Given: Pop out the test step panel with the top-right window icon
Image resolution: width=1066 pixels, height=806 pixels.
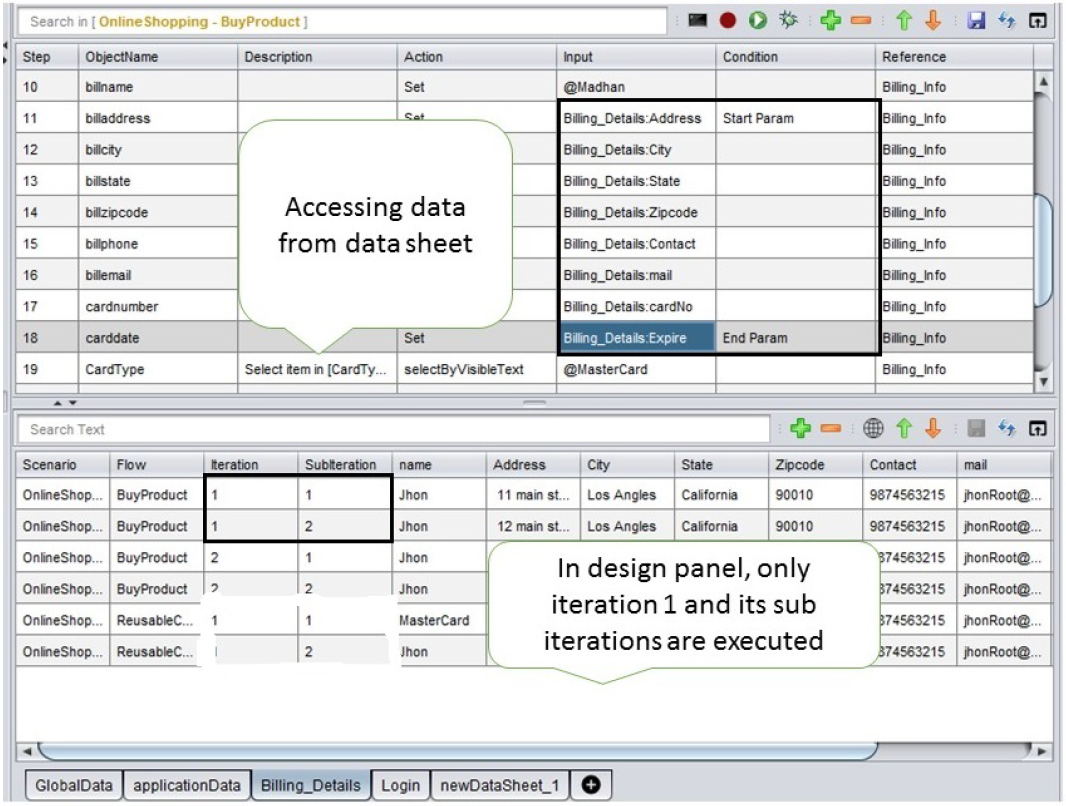Looking at the screenshot, I should click(x=1039, y=20).
